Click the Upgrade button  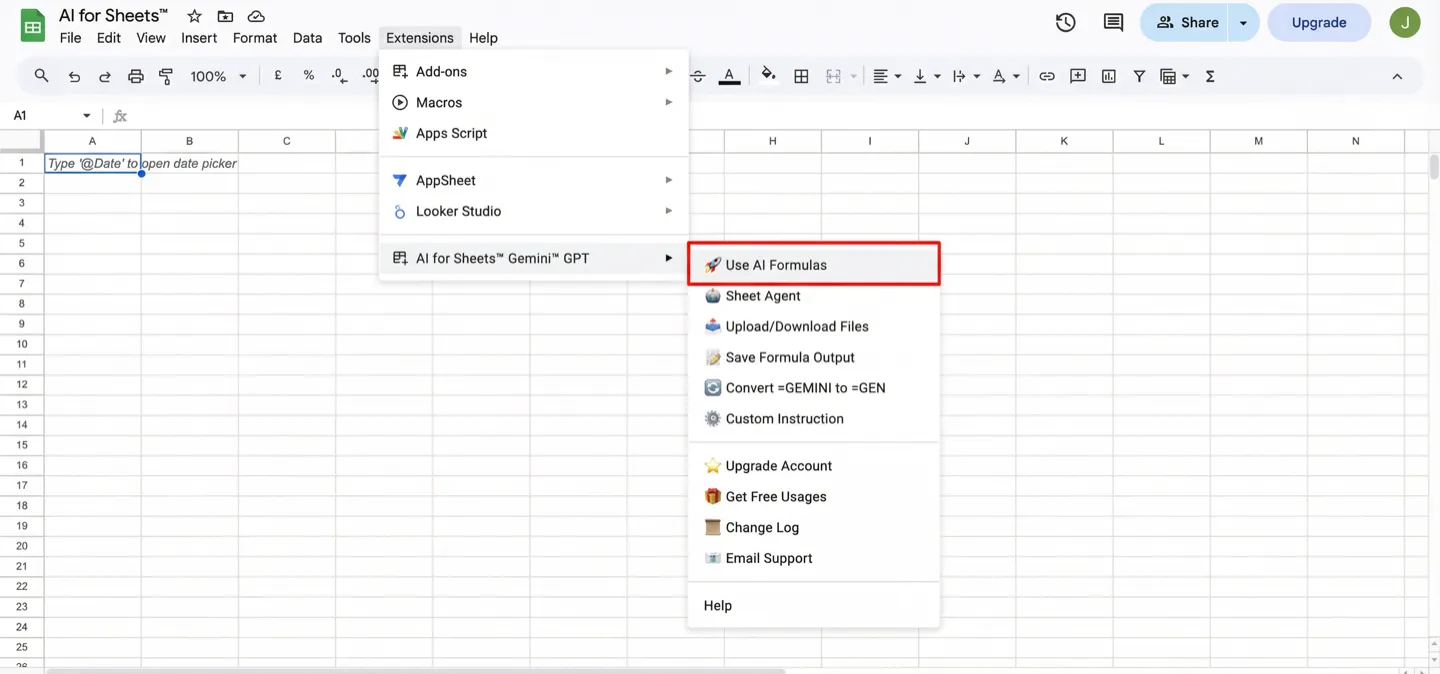point(1318,21)
